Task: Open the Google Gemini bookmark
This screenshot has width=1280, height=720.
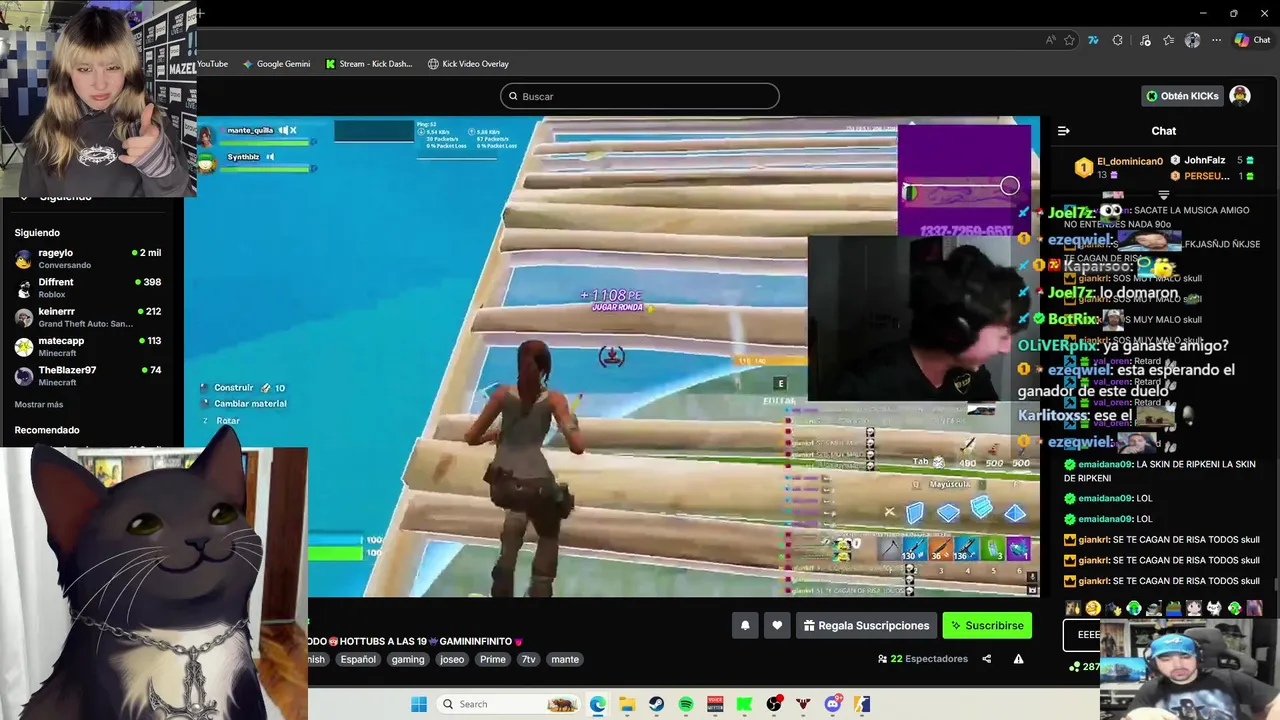Action: click(276, 64)
